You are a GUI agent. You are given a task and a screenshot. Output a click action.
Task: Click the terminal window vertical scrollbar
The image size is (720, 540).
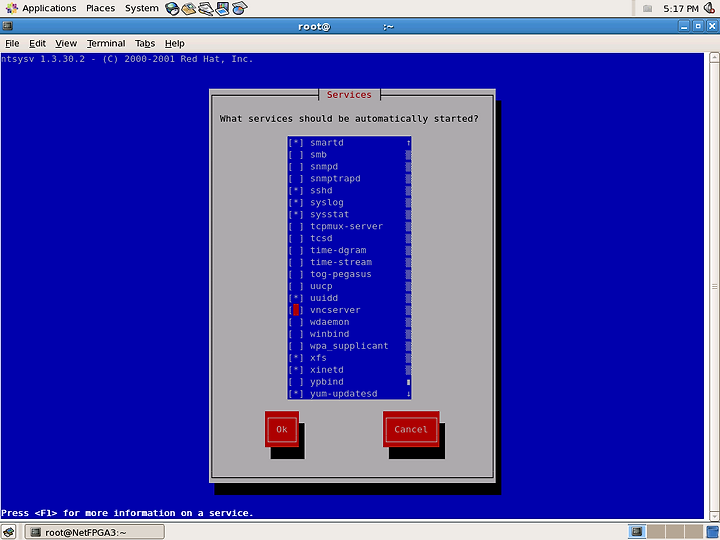(x=714, y=287)
